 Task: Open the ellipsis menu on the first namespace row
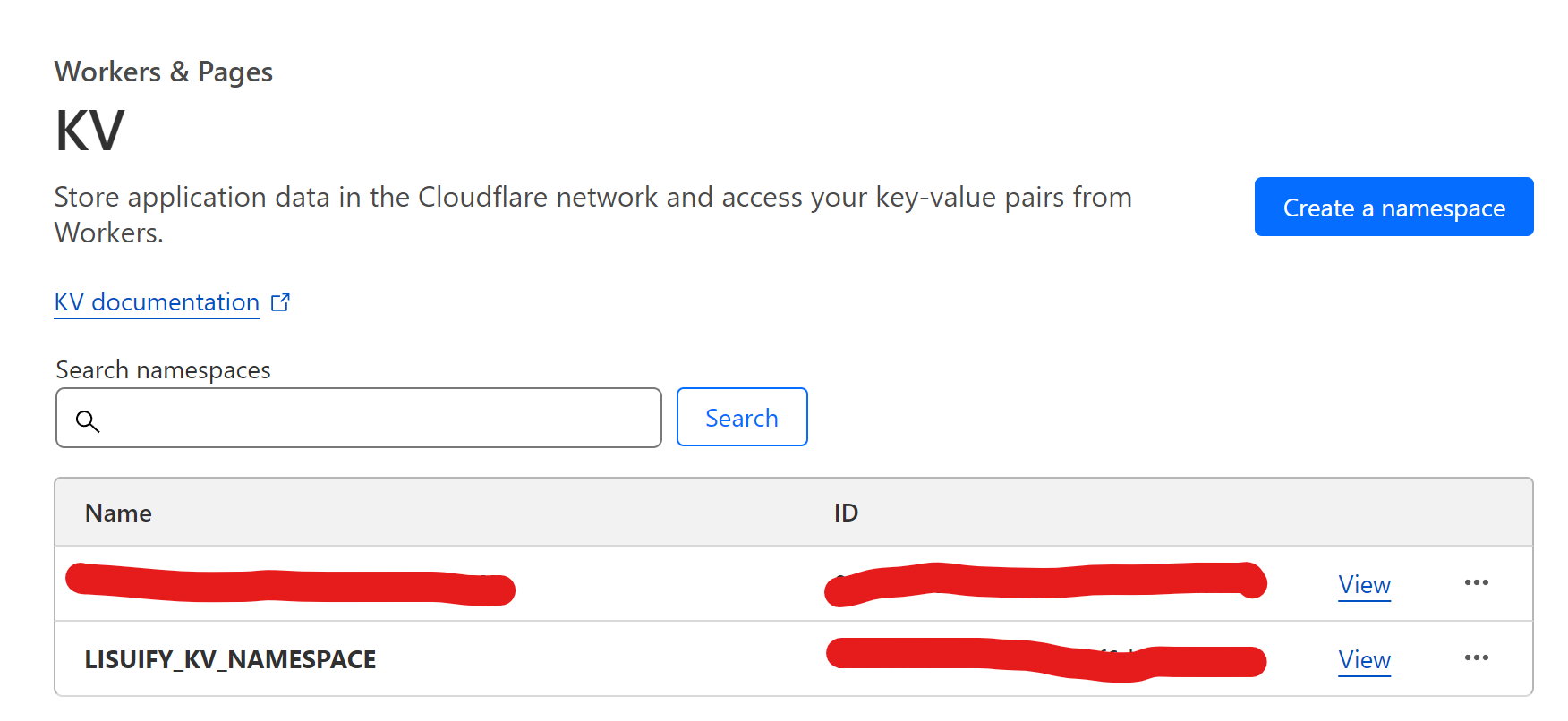1477,582
